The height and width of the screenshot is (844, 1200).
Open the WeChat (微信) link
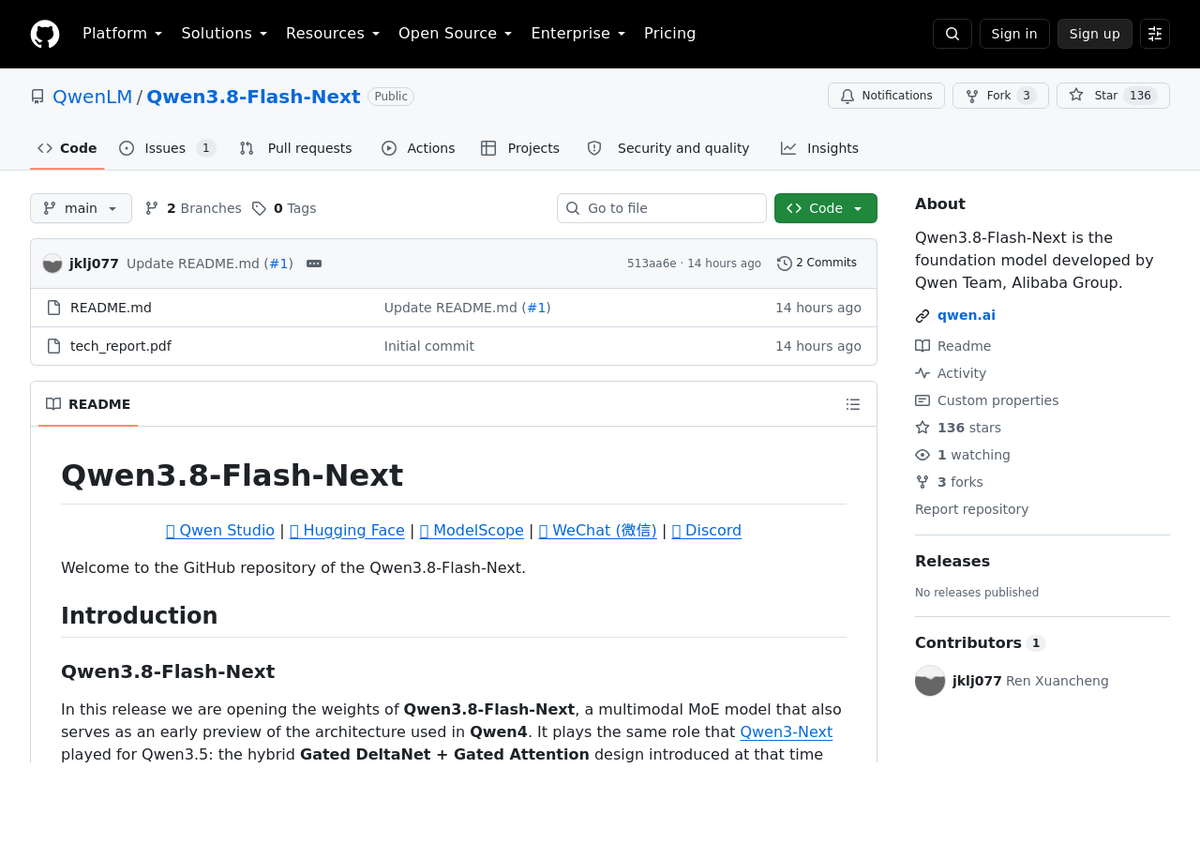(x=597, y=531)
